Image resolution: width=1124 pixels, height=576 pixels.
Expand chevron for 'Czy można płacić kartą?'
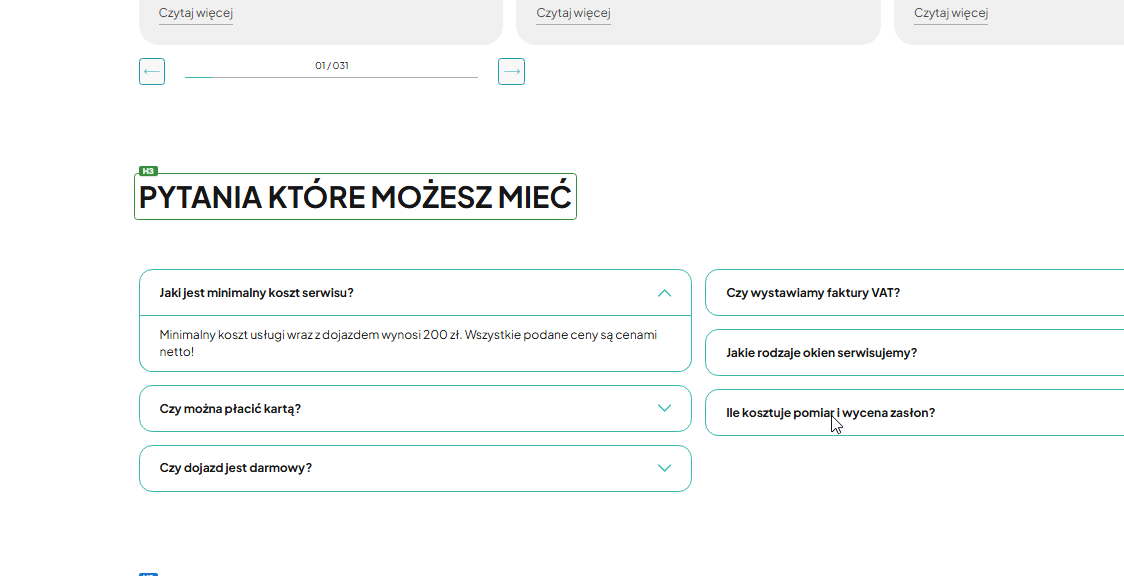(664, 408)
